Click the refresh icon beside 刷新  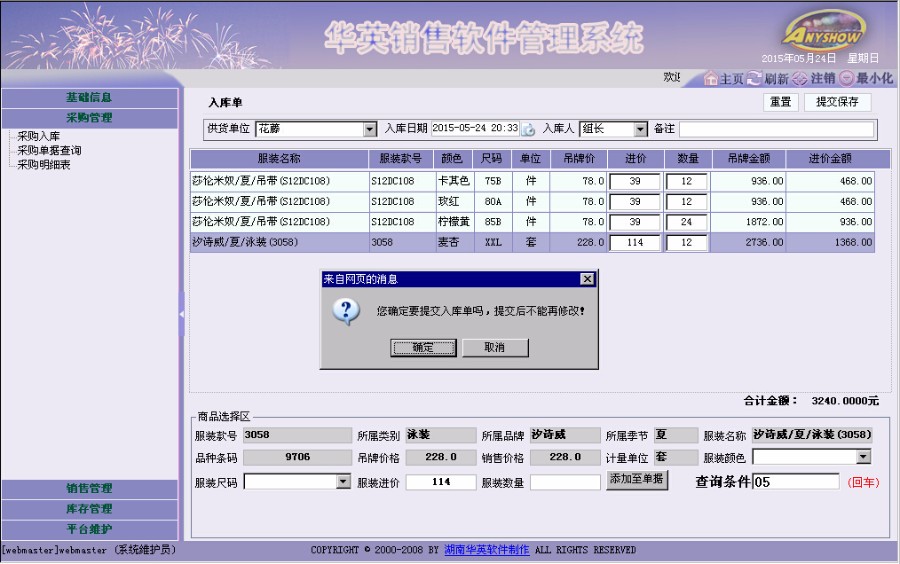(x=754, y=78)
